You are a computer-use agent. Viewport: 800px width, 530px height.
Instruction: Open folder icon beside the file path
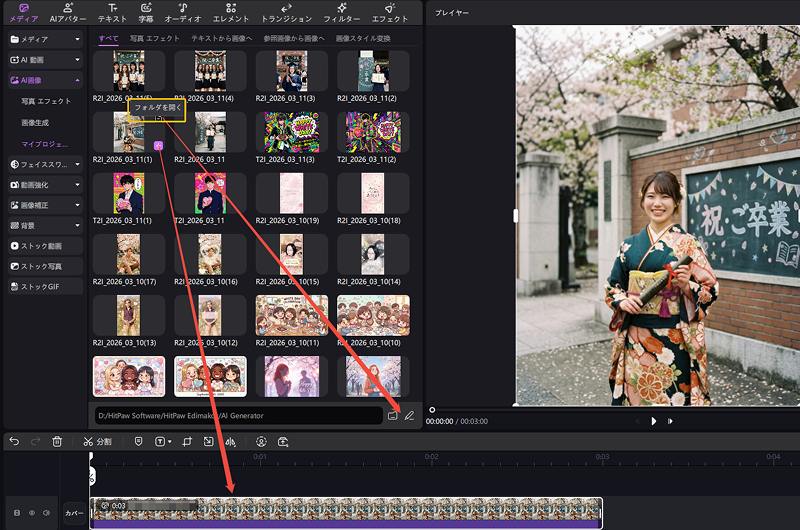coord(392,415)
